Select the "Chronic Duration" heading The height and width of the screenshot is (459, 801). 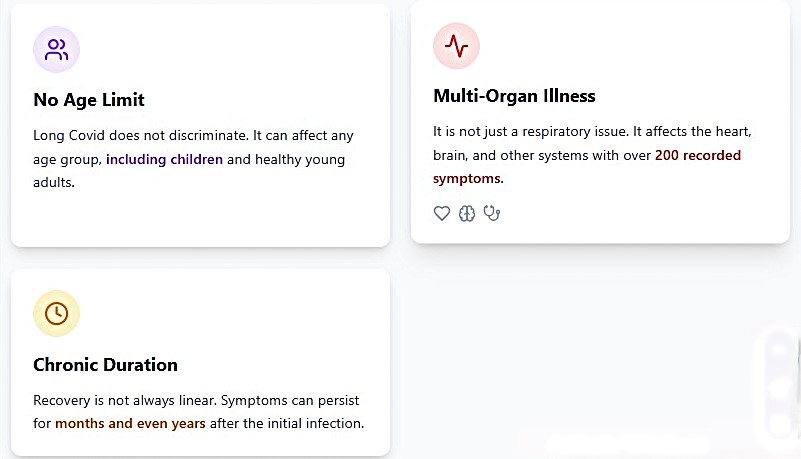105,365
